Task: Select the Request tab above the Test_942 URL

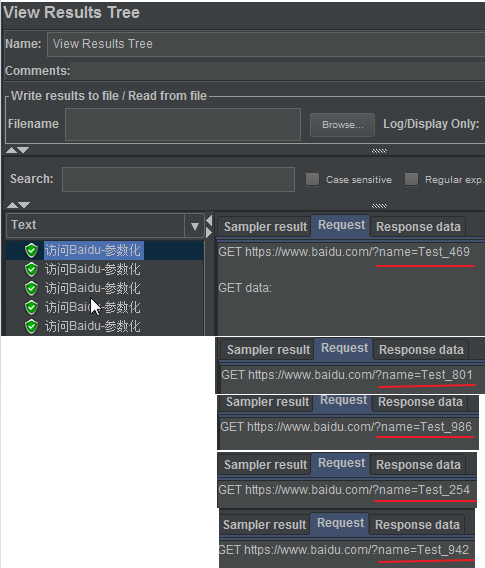Action: click(340, 523)
